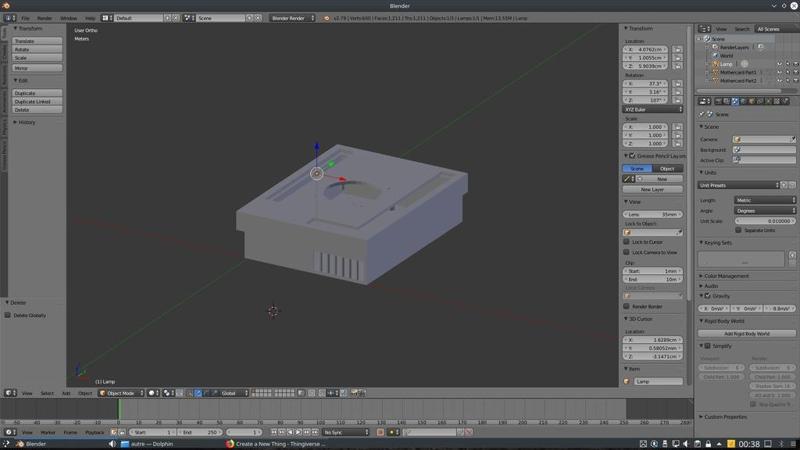The width and height of the screenshot is (800, 450).
Task: Enable the Separate Units checkbox
Action: (x=738, y=230)
